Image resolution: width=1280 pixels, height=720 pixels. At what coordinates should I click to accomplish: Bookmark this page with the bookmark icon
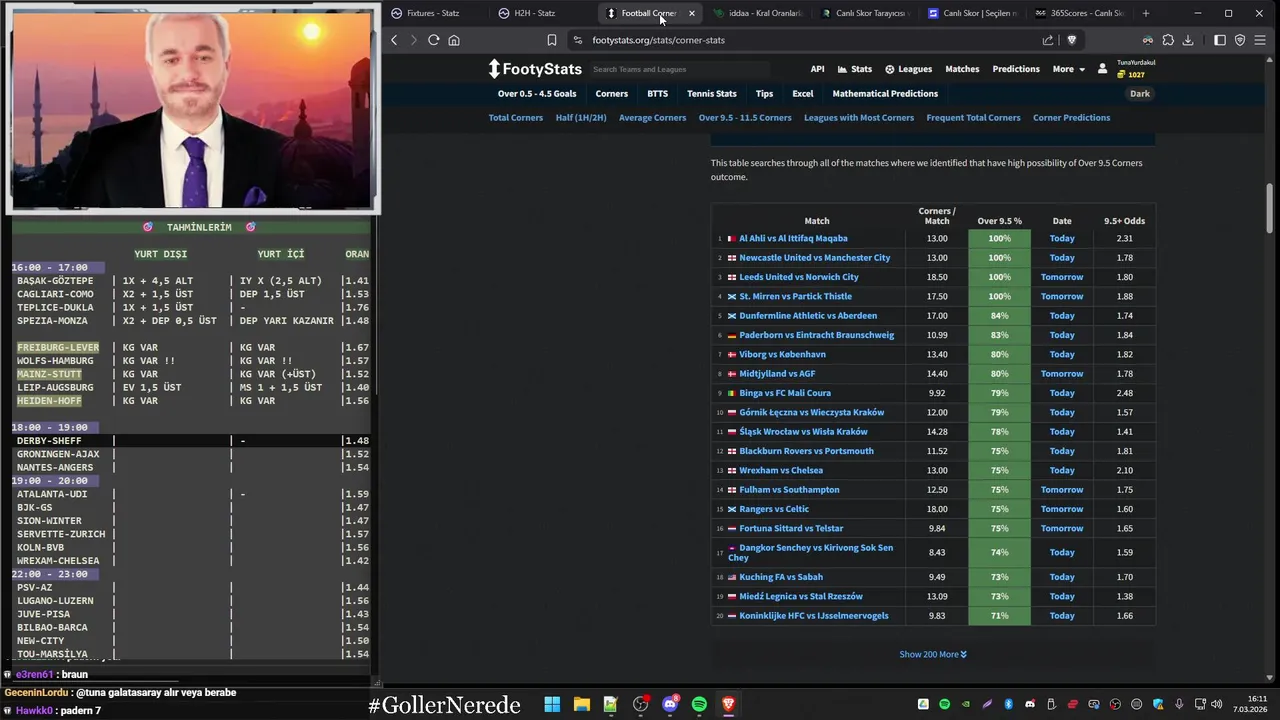(551, 40)
